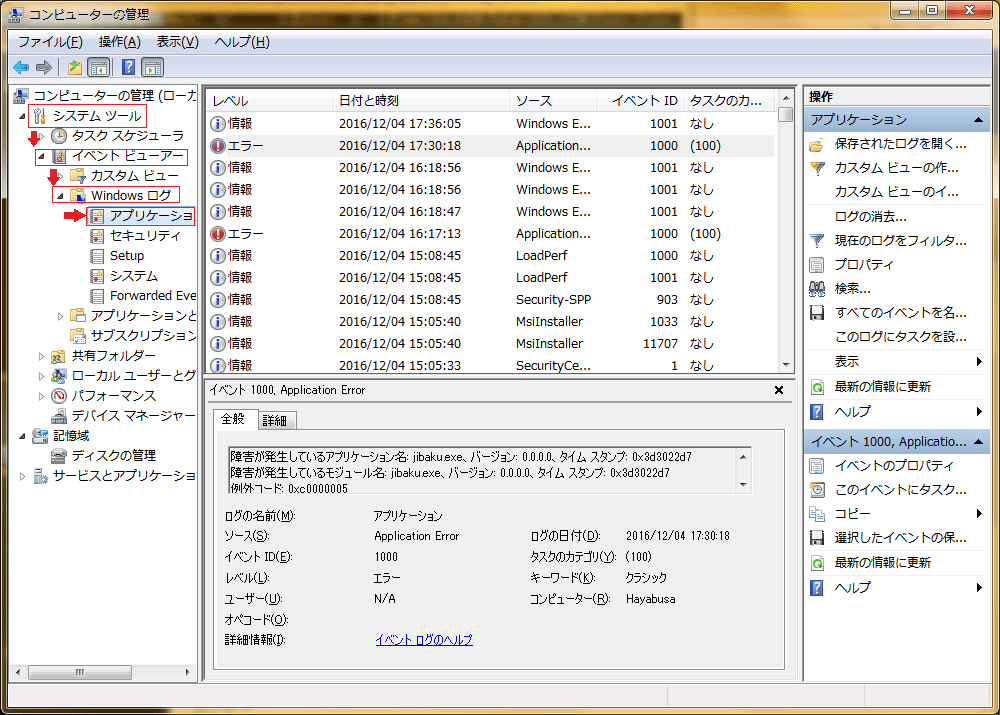Click the up-one-level folder toolbar icon
This screenshot has width=1000, height=715.
[75, 67]
